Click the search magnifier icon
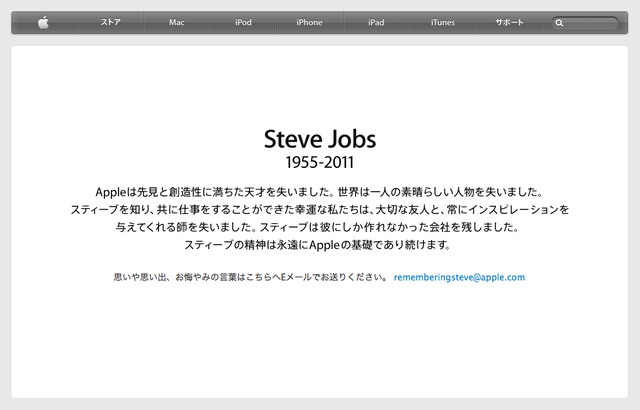Screen dimensions: 640x410 (559, 23)
